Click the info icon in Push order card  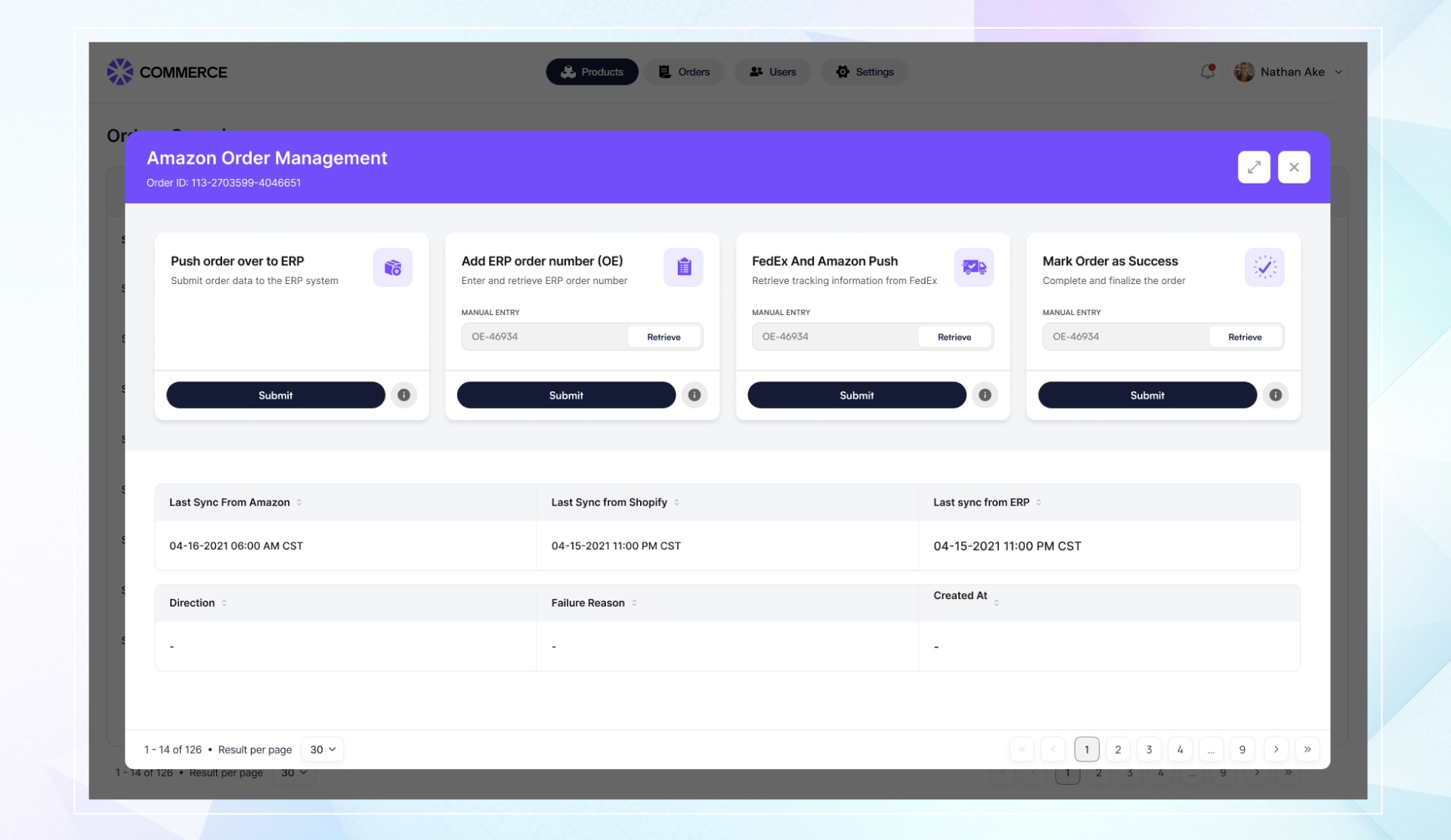(404, 395)
